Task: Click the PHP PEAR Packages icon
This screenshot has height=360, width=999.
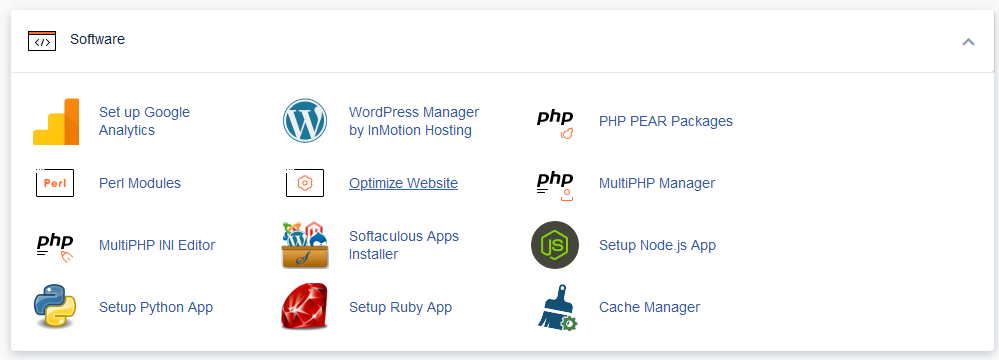Action: 555,124
